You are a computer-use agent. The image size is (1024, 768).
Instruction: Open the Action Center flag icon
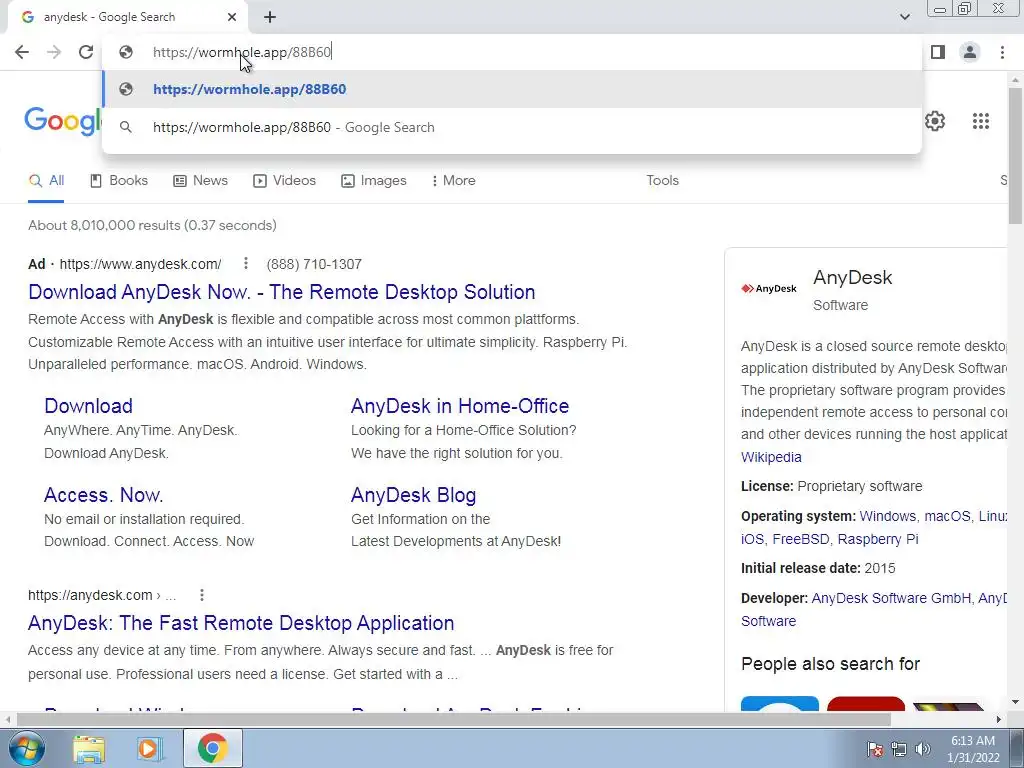[874, 749]
